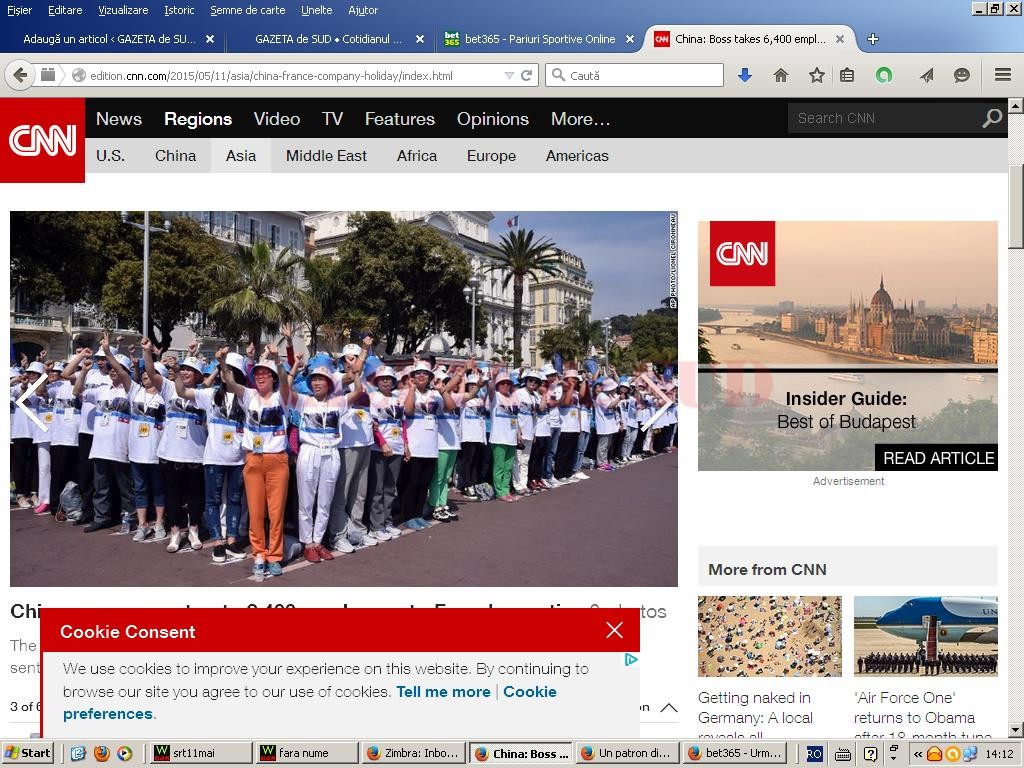
Task: Click into the Search CNN field
Action: [885, 118]
